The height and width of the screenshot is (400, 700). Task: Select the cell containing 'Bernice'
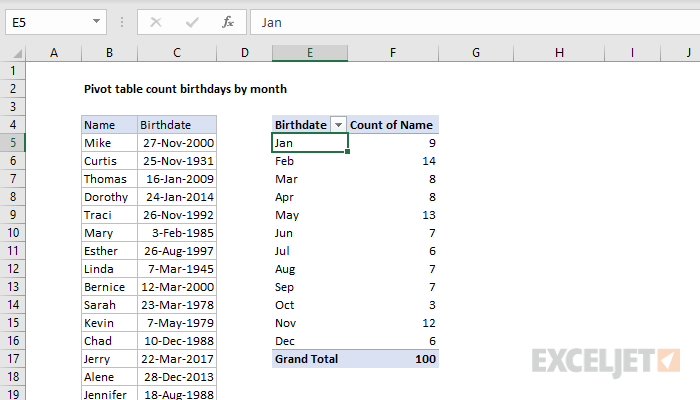pos(109,287)
